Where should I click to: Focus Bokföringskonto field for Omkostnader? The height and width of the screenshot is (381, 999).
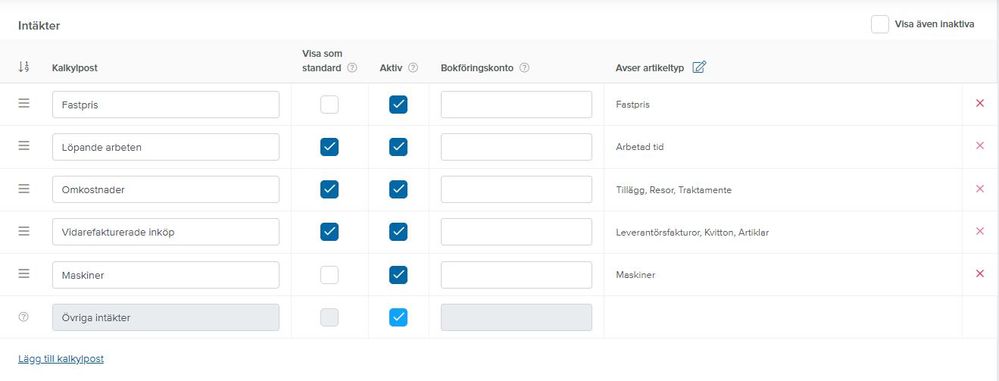(516, 189)
